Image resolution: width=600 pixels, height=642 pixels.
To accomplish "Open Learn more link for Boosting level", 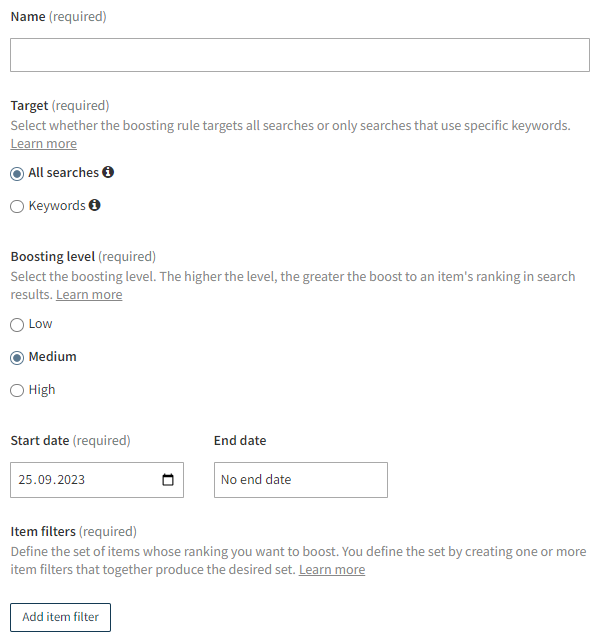I will [89, 295].
